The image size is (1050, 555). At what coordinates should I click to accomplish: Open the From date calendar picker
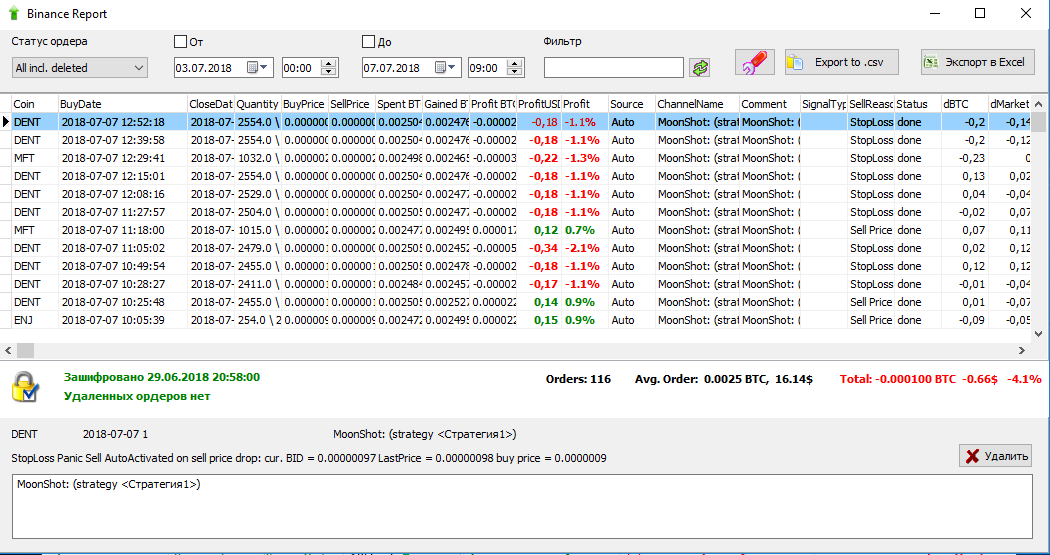(258, 68)
